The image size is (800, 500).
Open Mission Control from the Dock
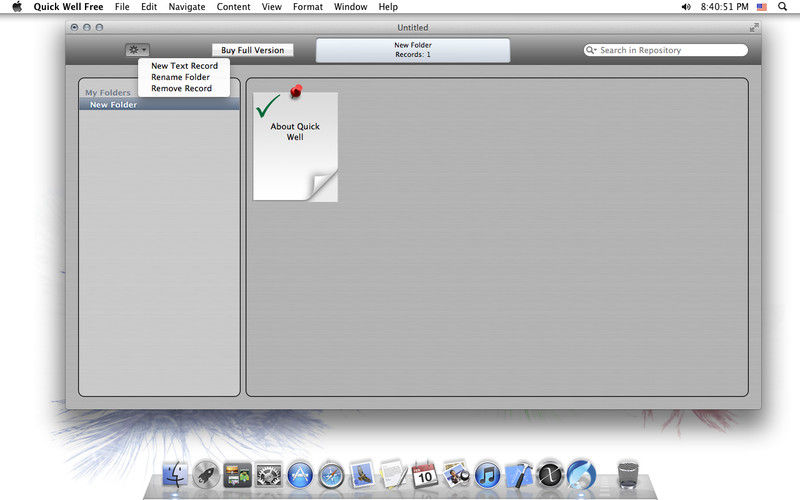point(238,475)
